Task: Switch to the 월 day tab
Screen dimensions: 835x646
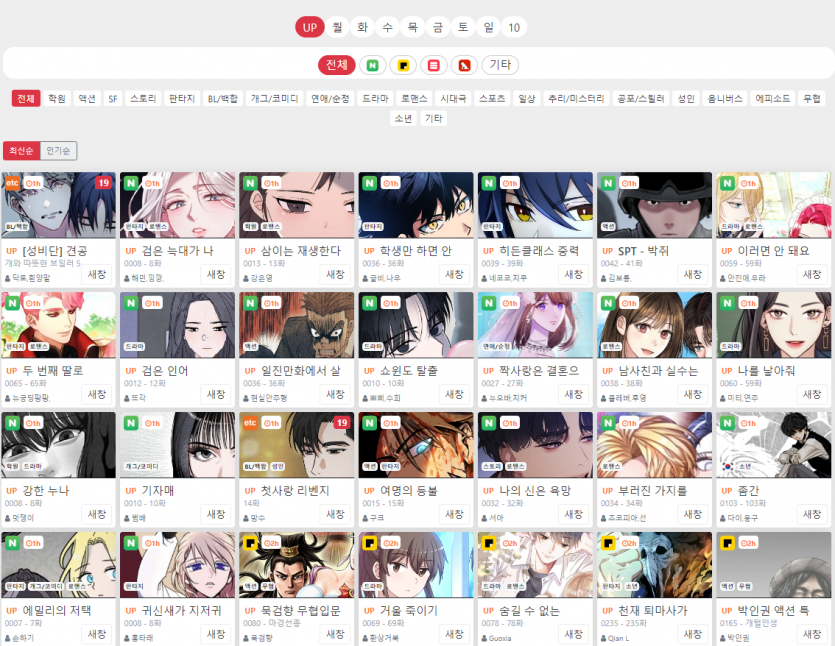Action: tap(336, 27)
